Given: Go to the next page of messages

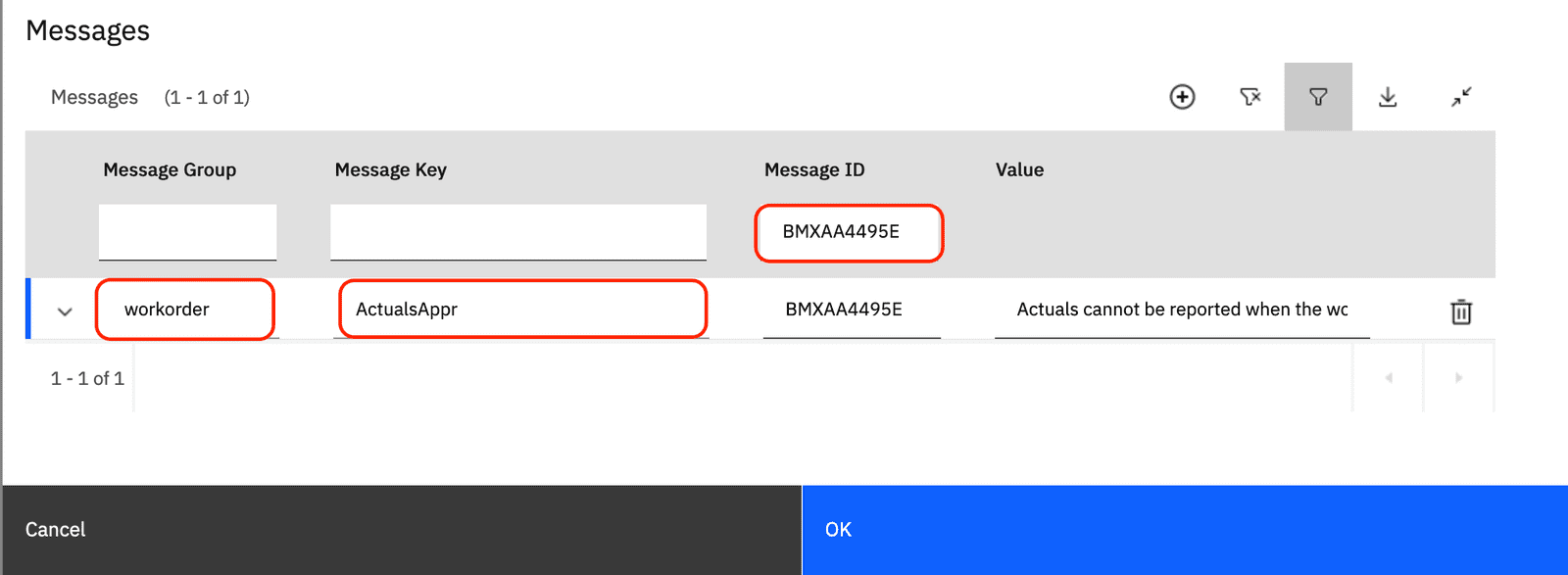Looking at the screenshot, I should [x=1459, y=377].
